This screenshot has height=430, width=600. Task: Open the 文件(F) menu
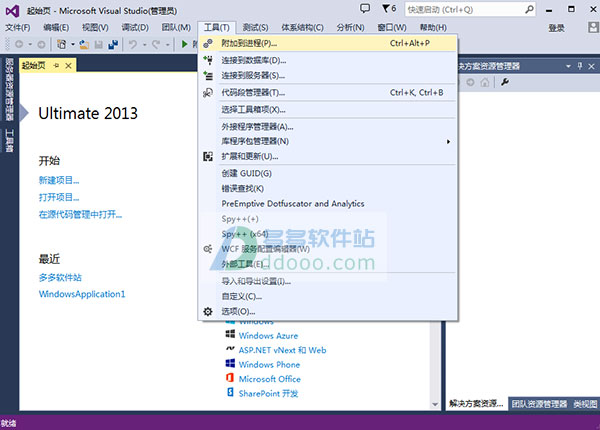[x=18, y=28]
